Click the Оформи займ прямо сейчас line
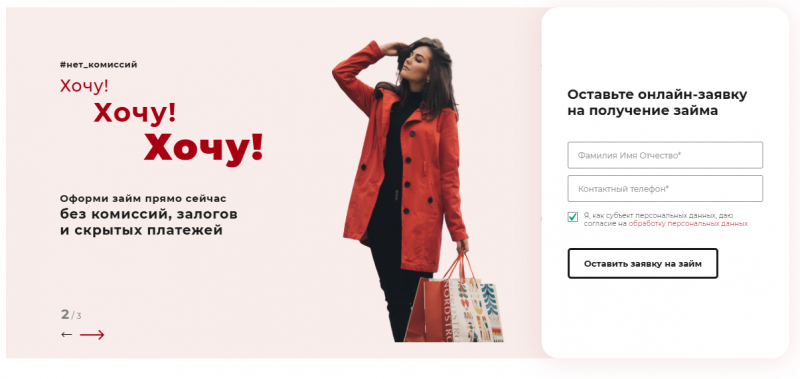Viewport: 800px width, 379px height. 143,198
